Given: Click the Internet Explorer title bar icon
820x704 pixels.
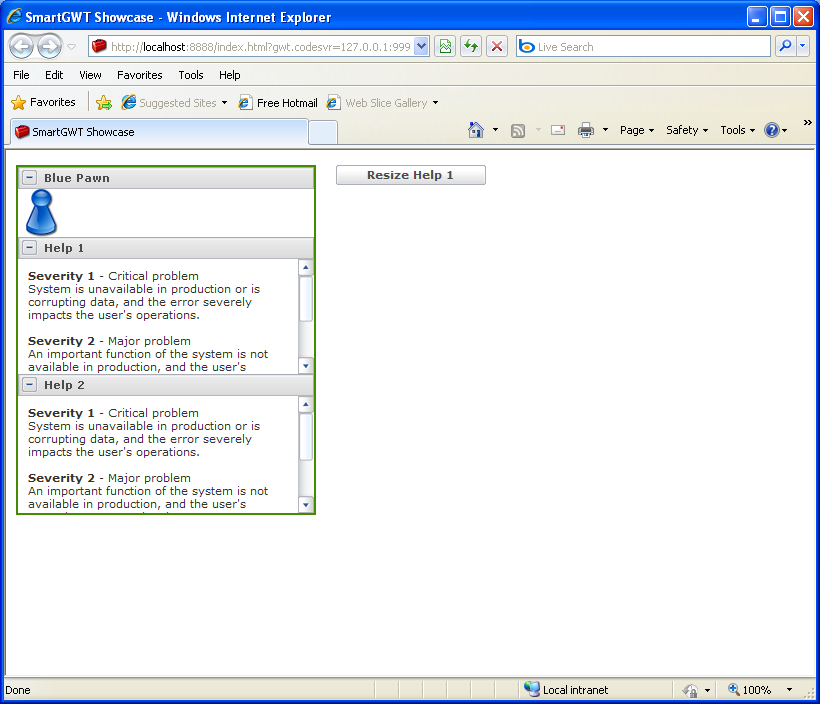Looking at the screenshot, I should pyautogui.click(x=14, y=17).
